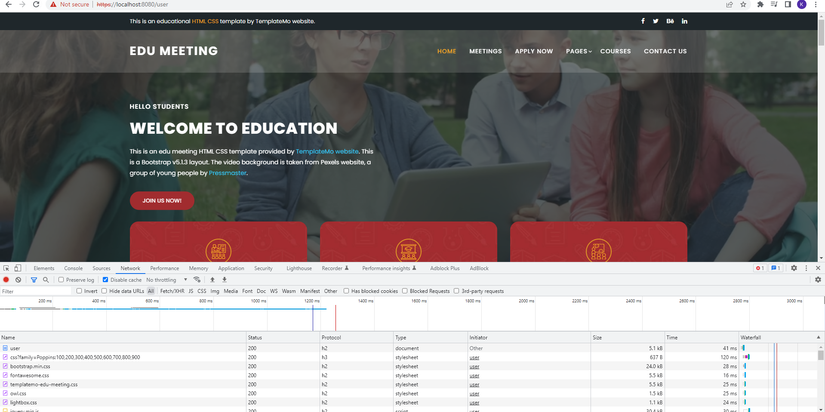Image resolution: width=825 pixels, height=412 pixels.
Task: Uncheck the Disable cache checkbox
Action: pos(105,280)
